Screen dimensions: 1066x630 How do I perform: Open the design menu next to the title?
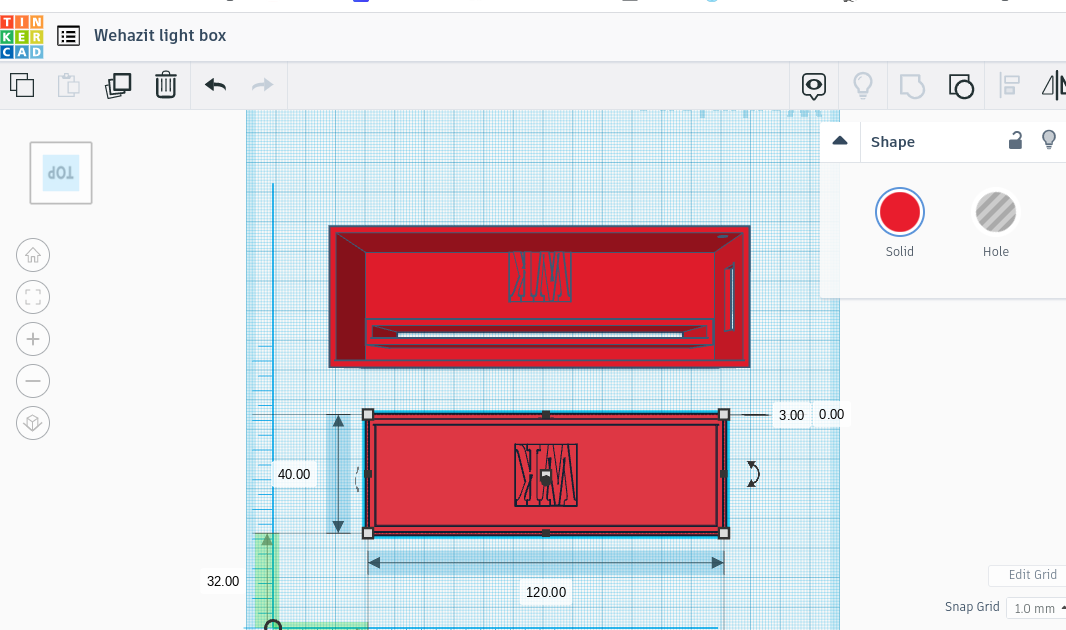(x=68, y=35)
